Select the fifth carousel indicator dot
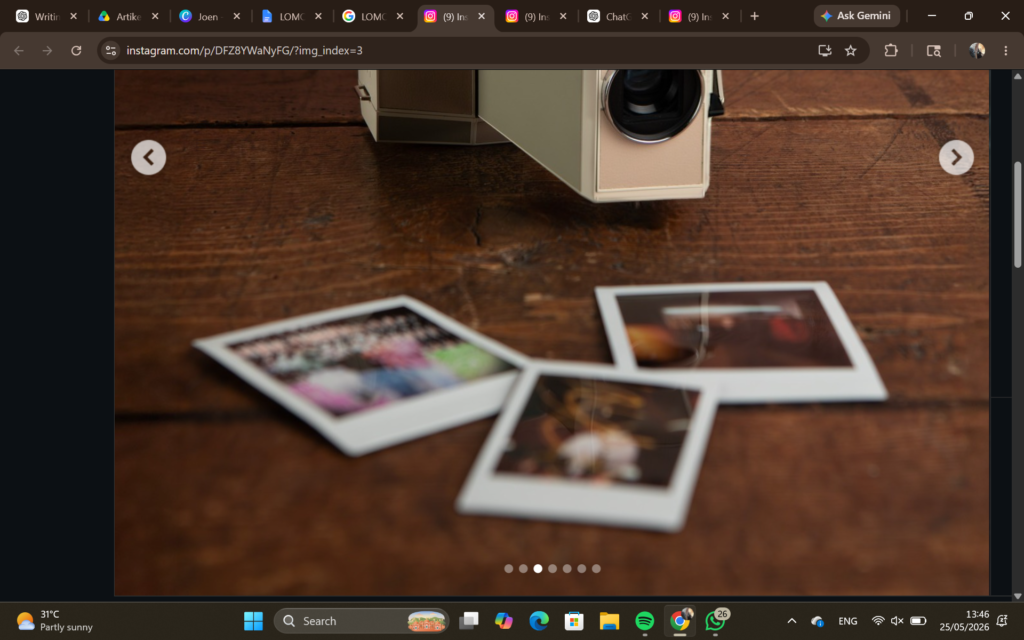 567,569
